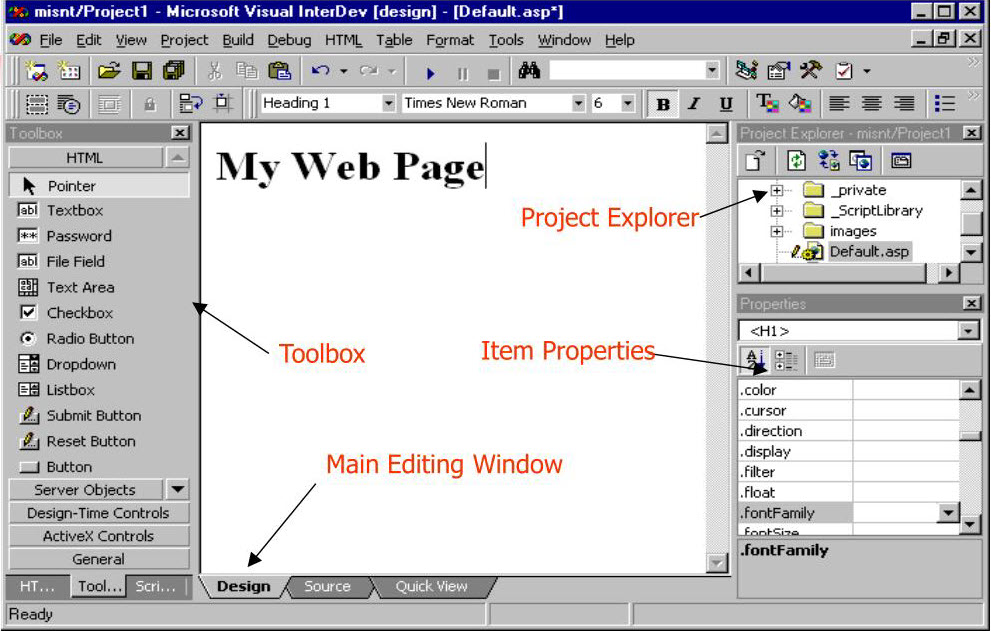Open the Design-Time Controls toolbox section
The width and height of the screenshot is (991, 631).
(98, 513)
